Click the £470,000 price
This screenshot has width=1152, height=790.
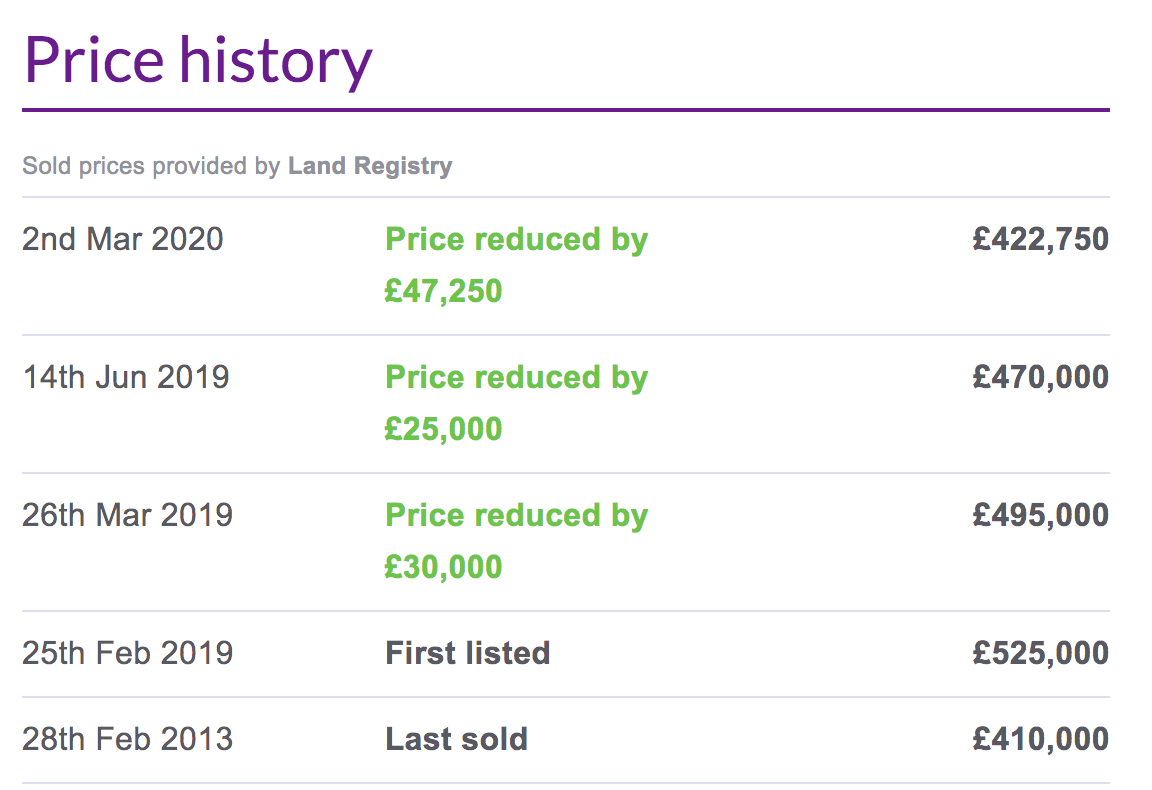click(x=1040, y=378)
